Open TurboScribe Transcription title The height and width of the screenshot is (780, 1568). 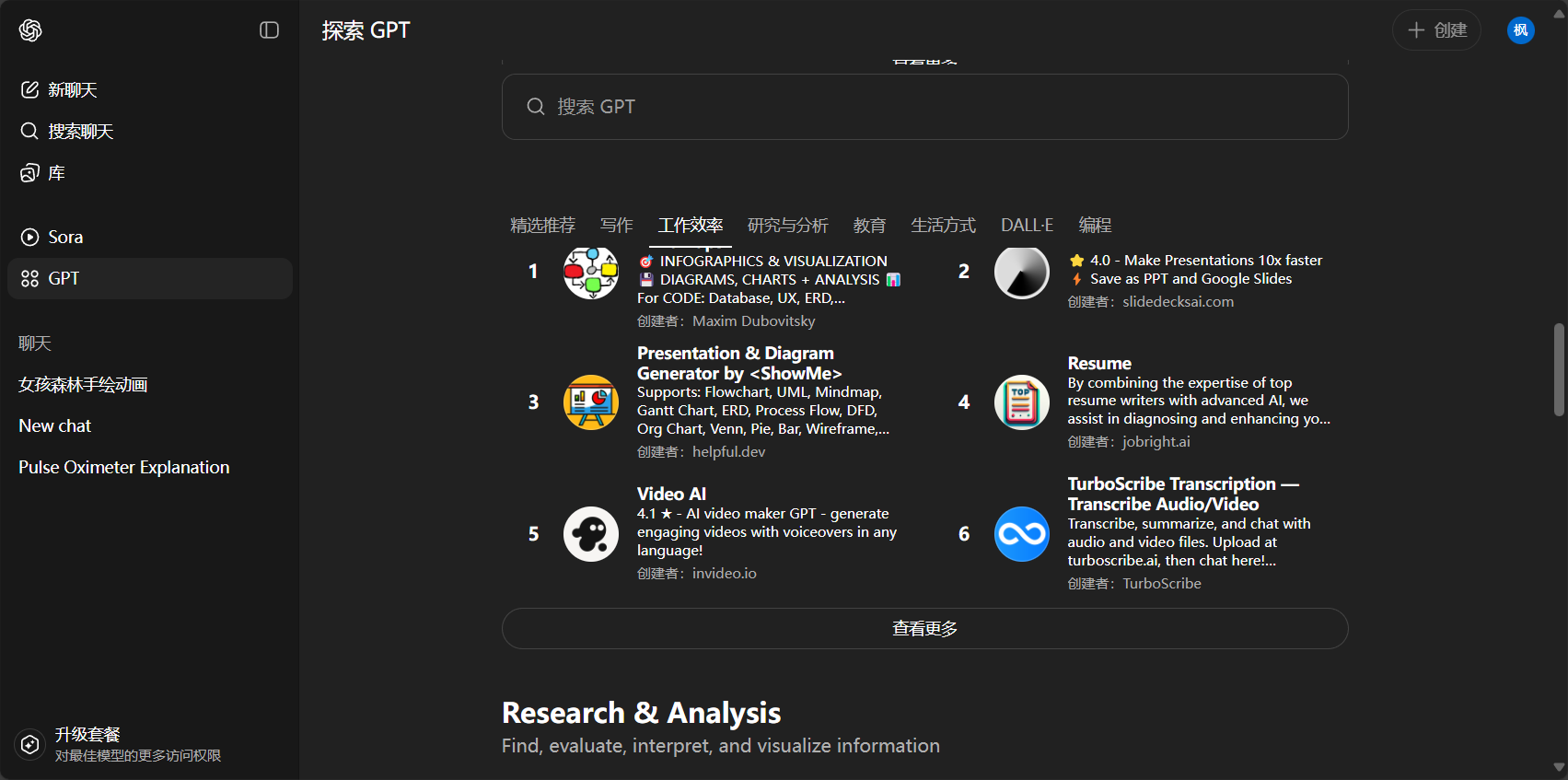pyautogui.click(x=1183, y=495)
